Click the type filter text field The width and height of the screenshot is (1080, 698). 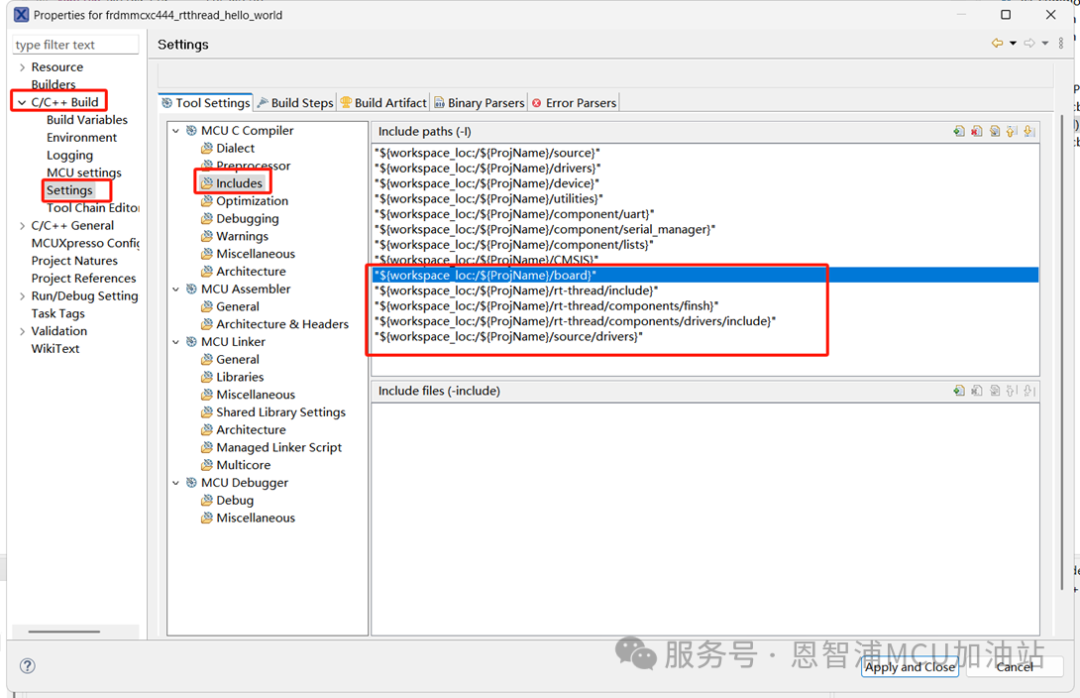(76, 45)
